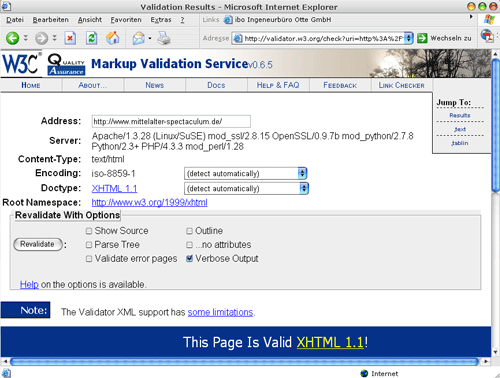Click the page icon before the Links entry
This screenshot has width=500, height=378.
coord(228,20)
